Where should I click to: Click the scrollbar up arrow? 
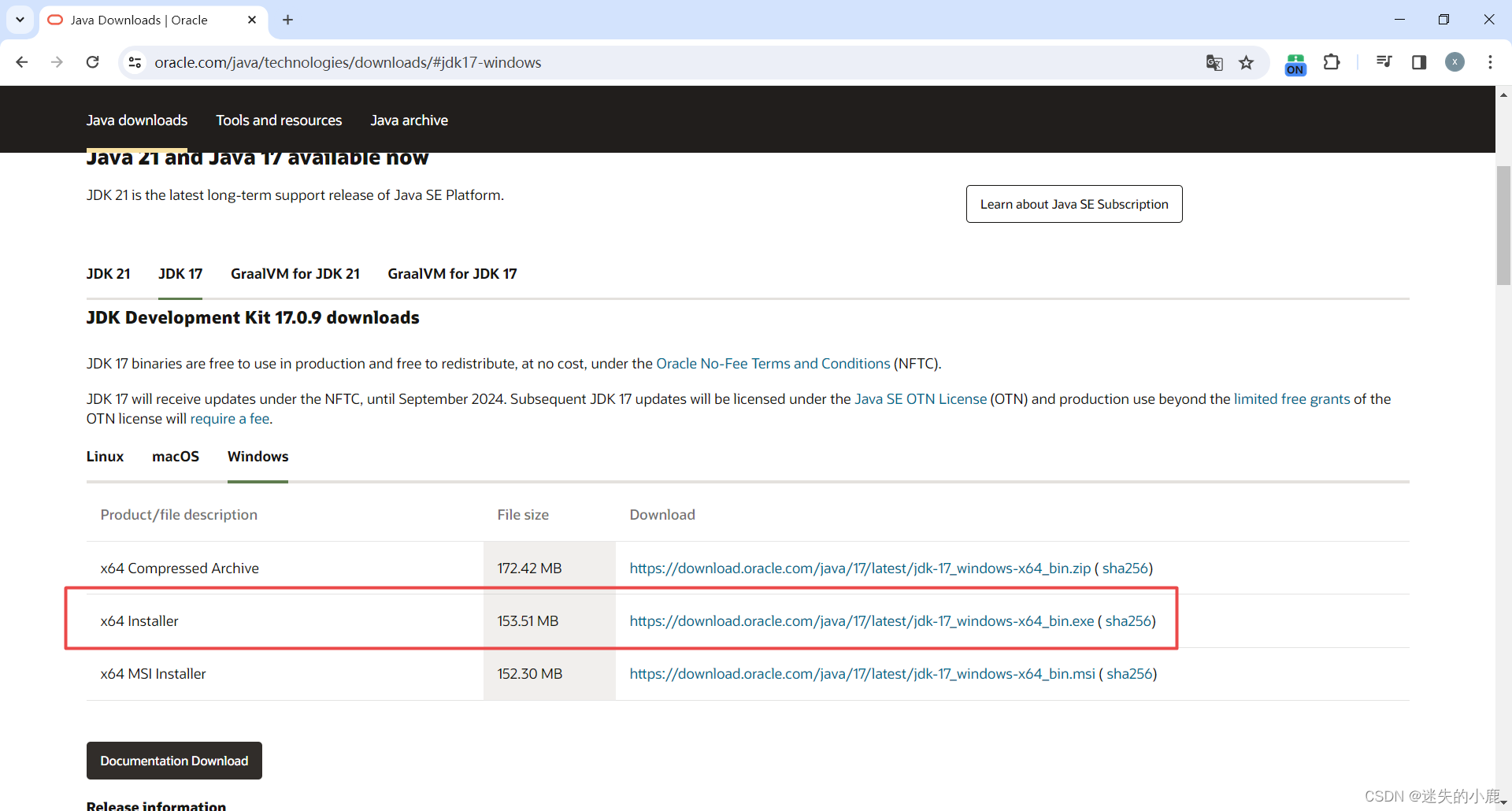point(1503,94)
